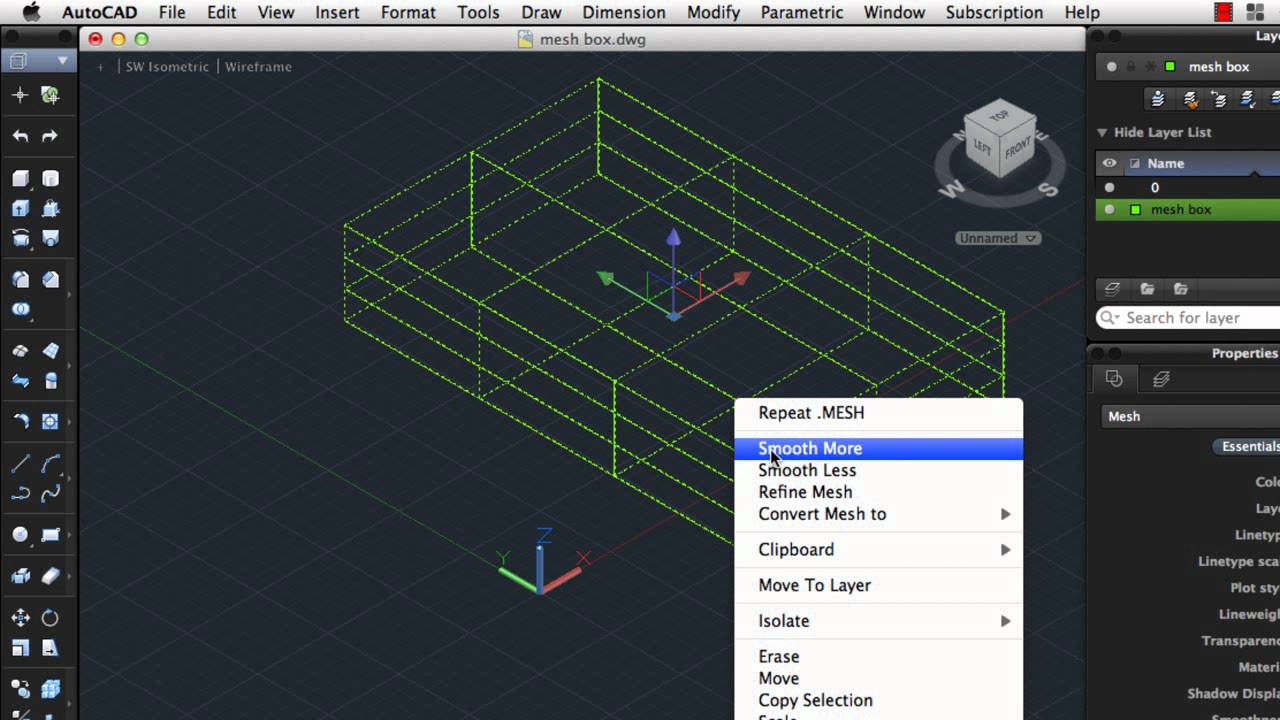The width and height of the screenshot is (1280, 720).
Task: Collapse the Hide Layer List triangle
Action: click(1102, 132)
